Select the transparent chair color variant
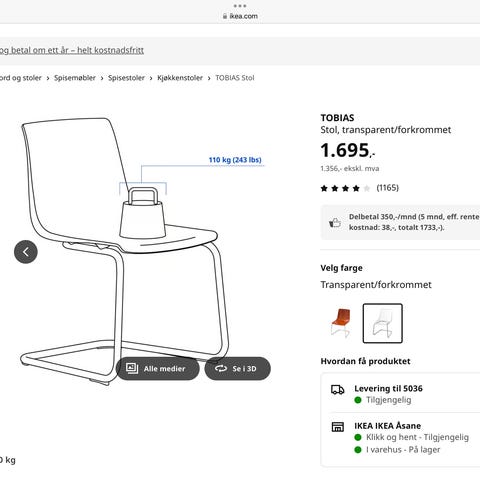Image resolution: width=480 pixels, height=480 pixels. 382,323
